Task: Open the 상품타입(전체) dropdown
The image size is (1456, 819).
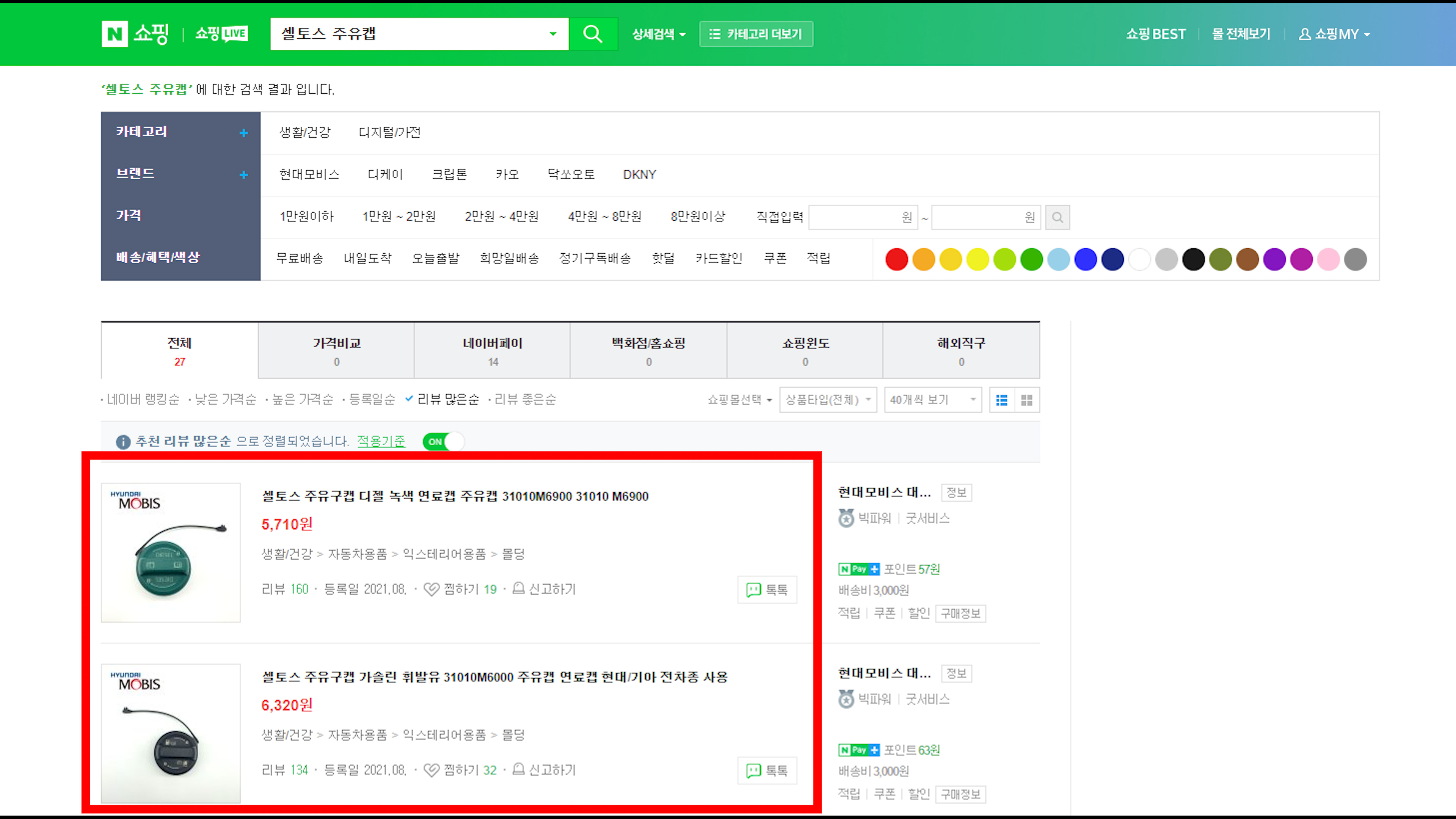Action: click(827, 400)
